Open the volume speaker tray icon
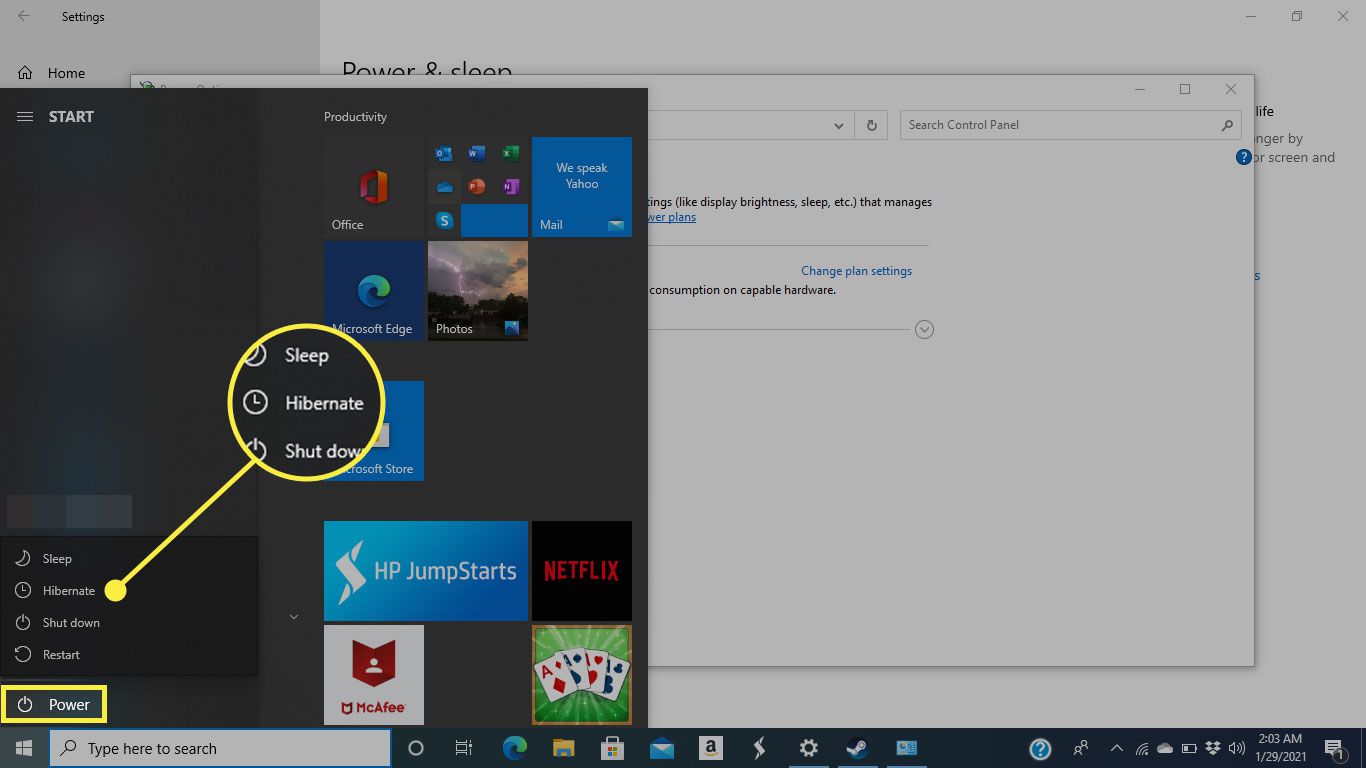This screenshot has height=768, width=1366. [1237, 748]
